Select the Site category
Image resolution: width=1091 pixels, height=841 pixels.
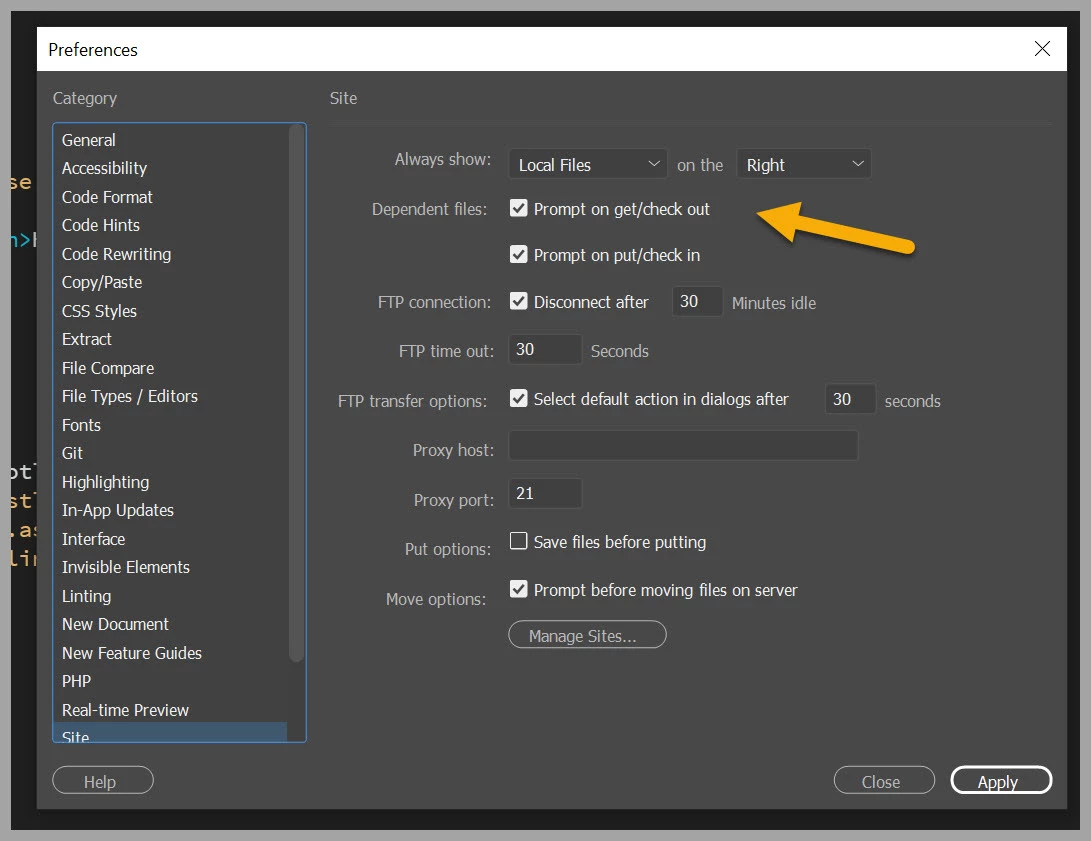point(170,732)
